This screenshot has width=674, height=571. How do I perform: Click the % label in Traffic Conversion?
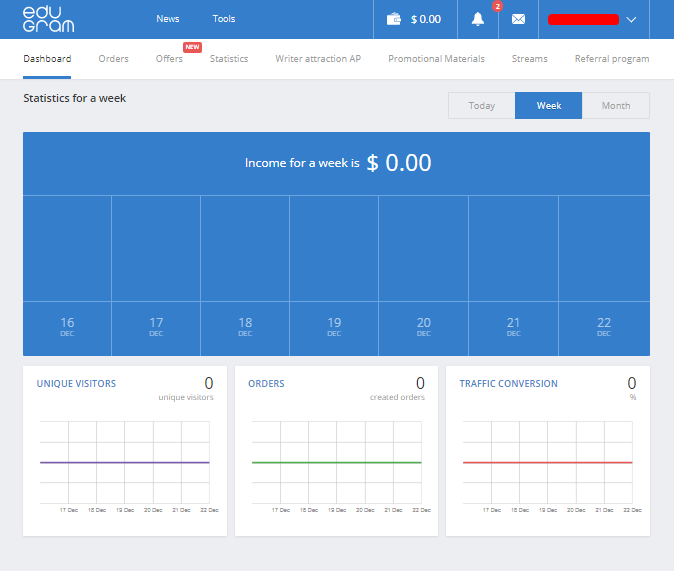tap(633, 397)
